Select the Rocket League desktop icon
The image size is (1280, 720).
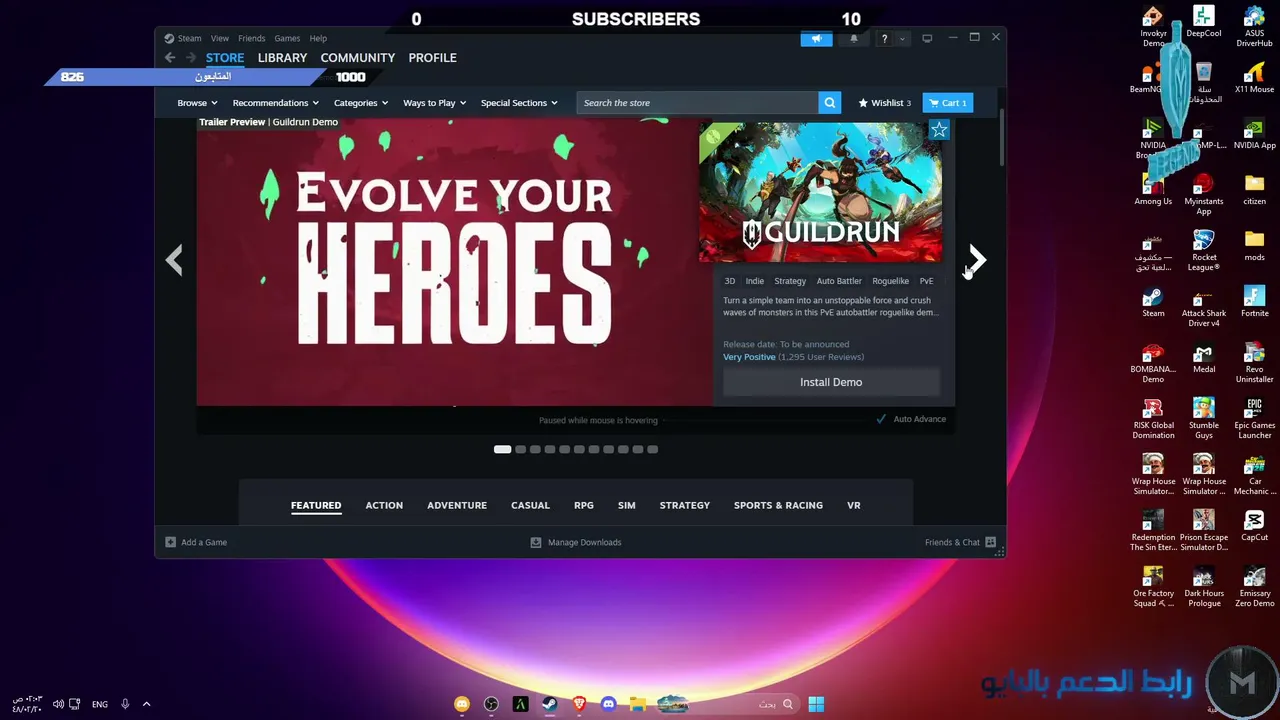tap(1204, 250)
